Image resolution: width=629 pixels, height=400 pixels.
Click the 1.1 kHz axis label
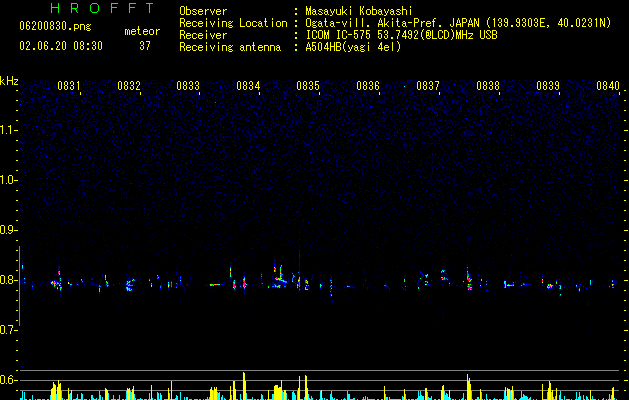9,130
